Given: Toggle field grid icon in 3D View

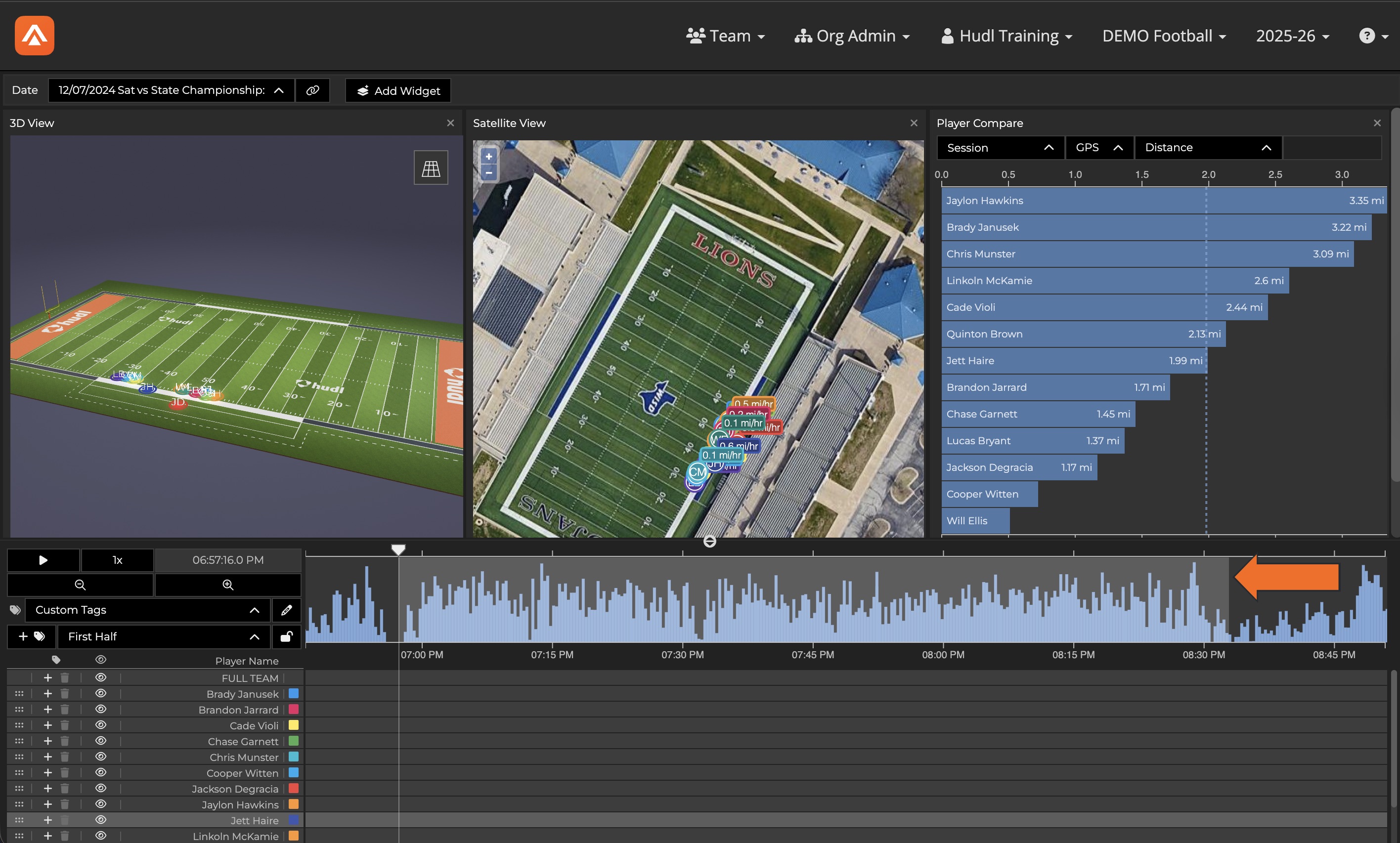Looking at the screenshot, I should [x=431, y=168].
